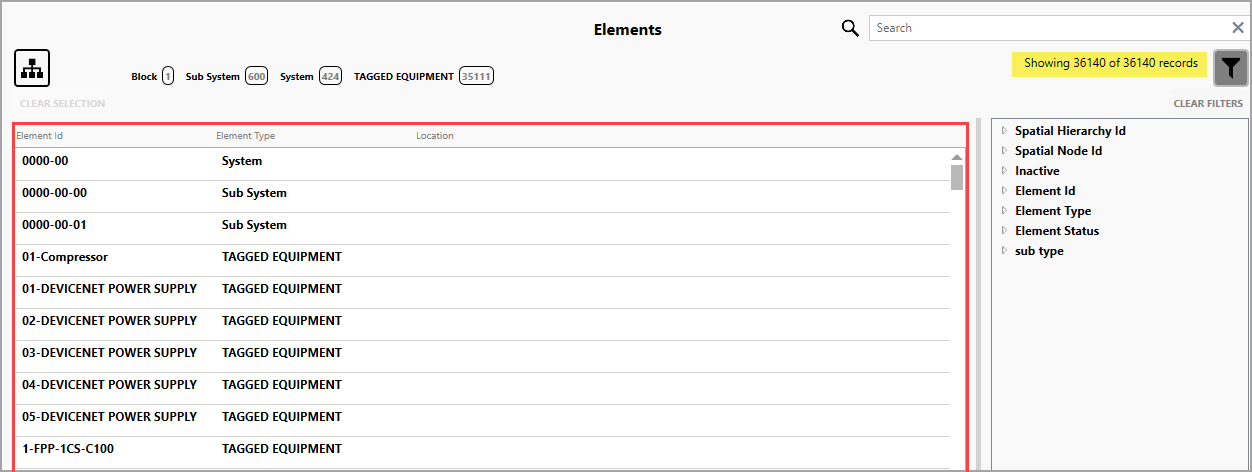Click the scroll up arrow in list
Screen dimensions: 1252x472
point(957,157)
